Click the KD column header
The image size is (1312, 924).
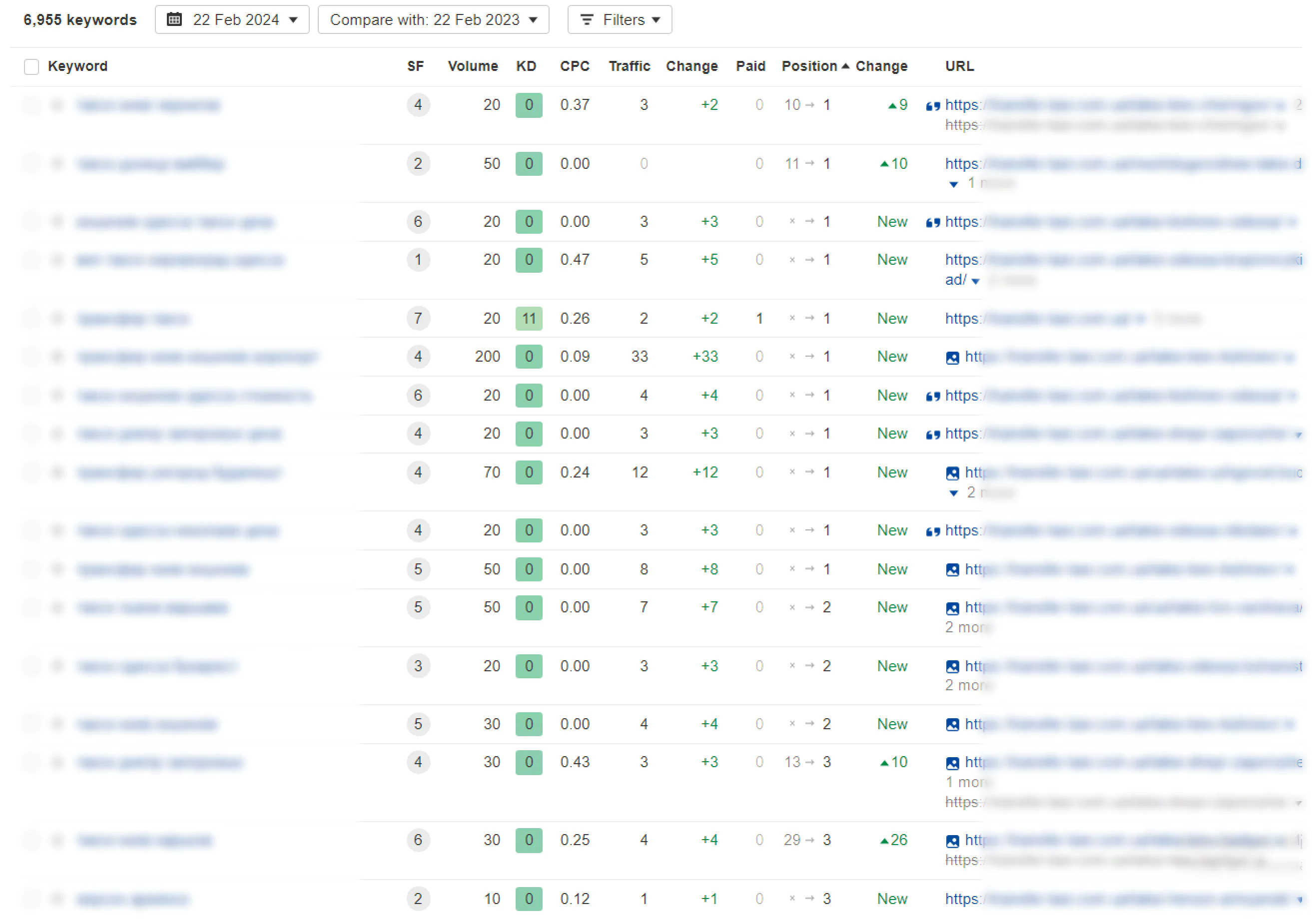point(526,66)
